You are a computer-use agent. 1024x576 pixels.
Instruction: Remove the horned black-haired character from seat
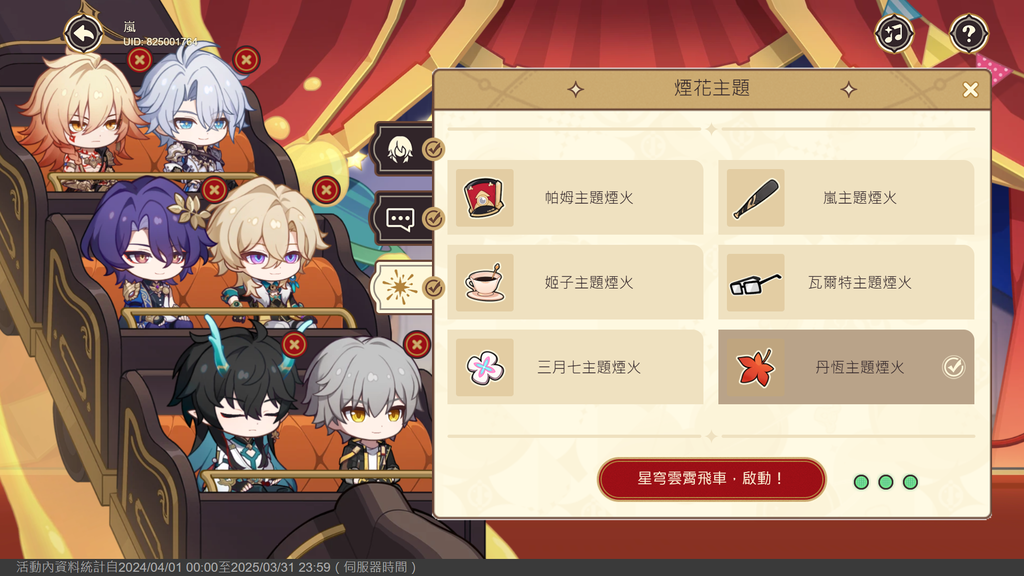tap(294, 344)
